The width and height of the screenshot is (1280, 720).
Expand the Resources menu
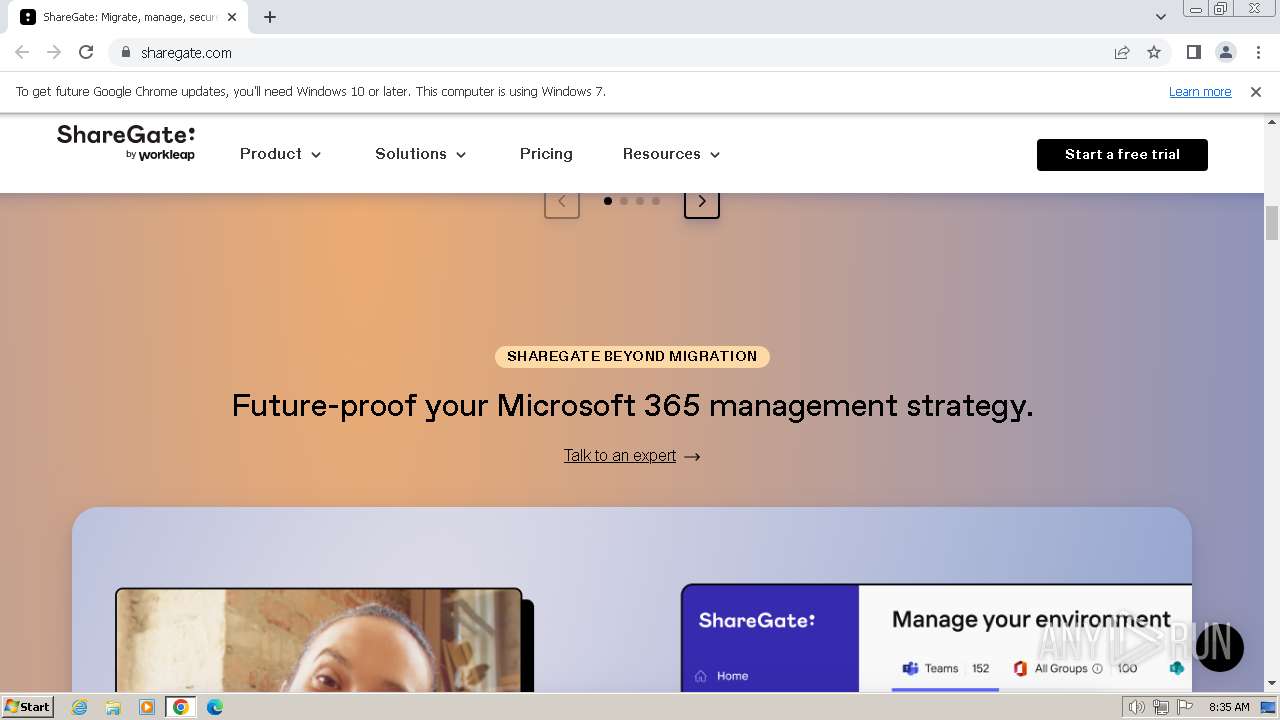coord(672,154)
